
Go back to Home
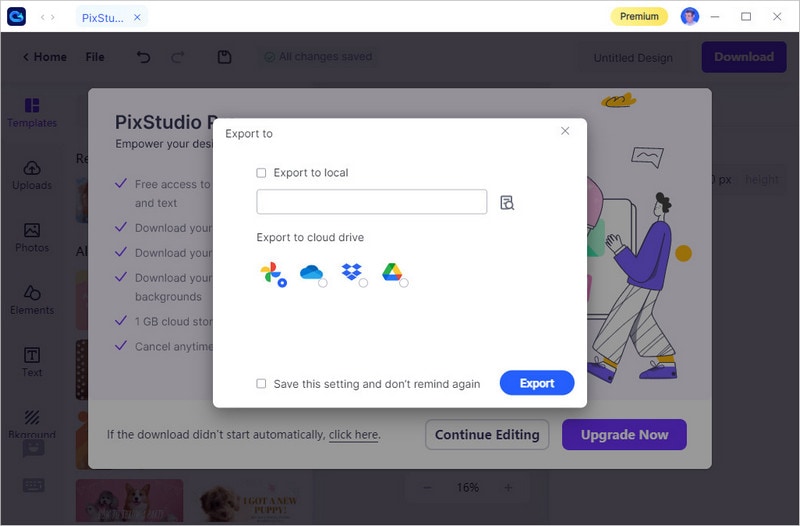(x=44, y=57)
